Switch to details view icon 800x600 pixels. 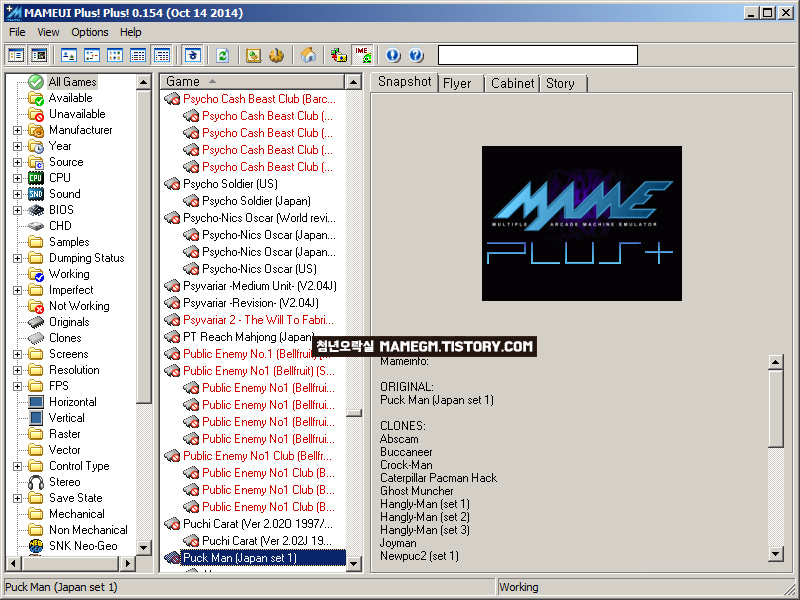click(138, 55)
